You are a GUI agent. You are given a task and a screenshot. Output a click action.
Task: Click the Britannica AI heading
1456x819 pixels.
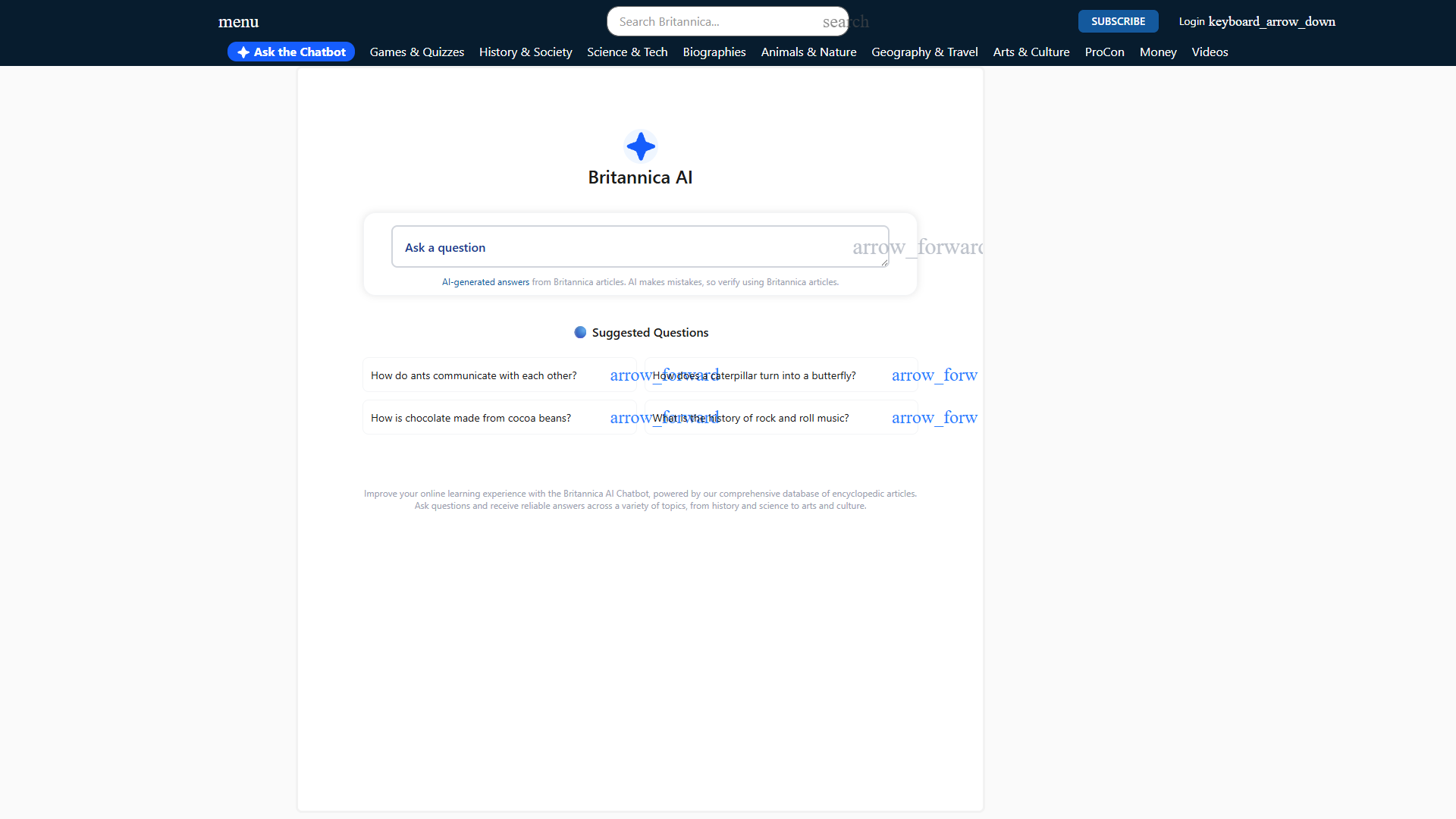(x=640, y=177)
